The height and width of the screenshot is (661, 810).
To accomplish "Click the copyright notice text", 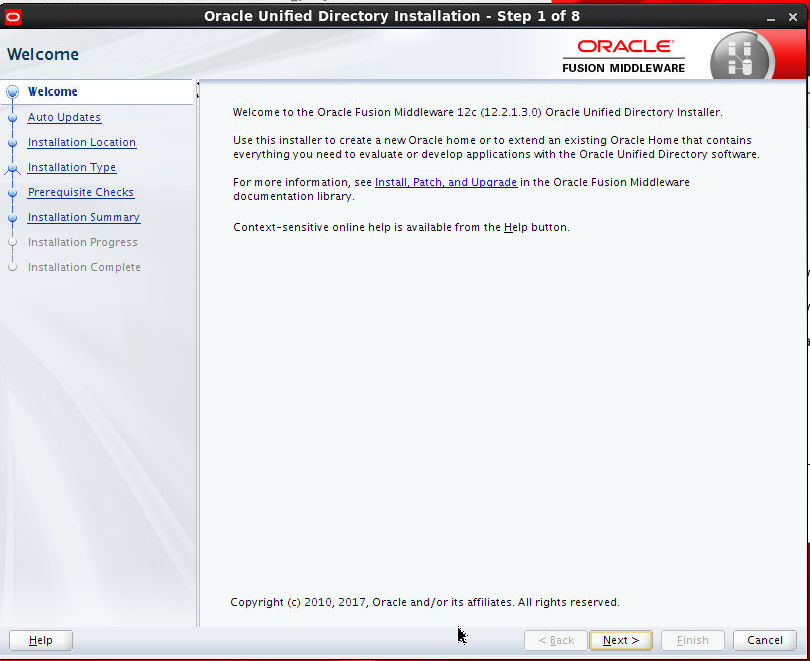I will (x=425, y=602).
